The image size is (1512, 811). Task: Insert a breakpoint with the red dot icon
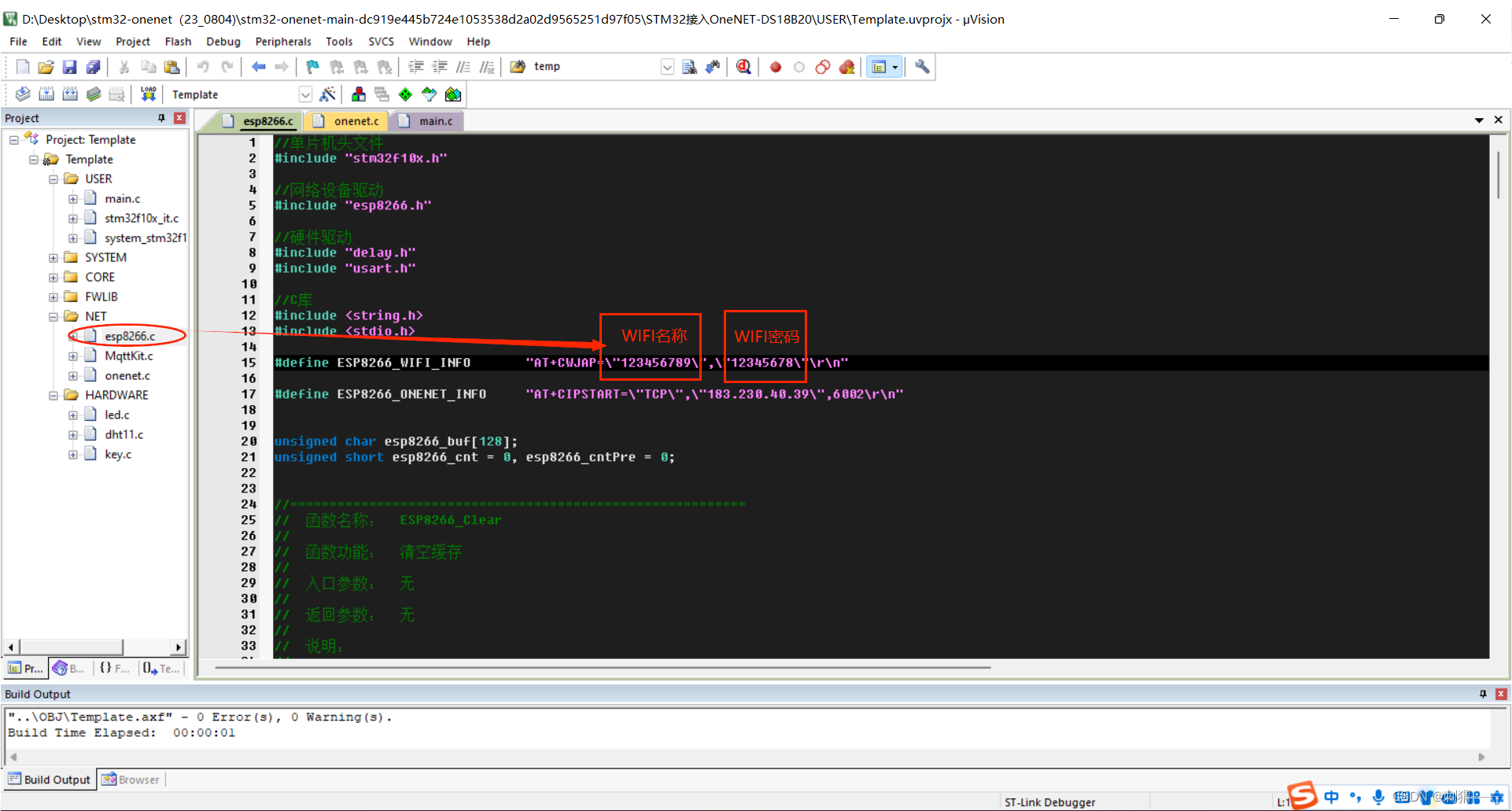click(x=776, y=67)
